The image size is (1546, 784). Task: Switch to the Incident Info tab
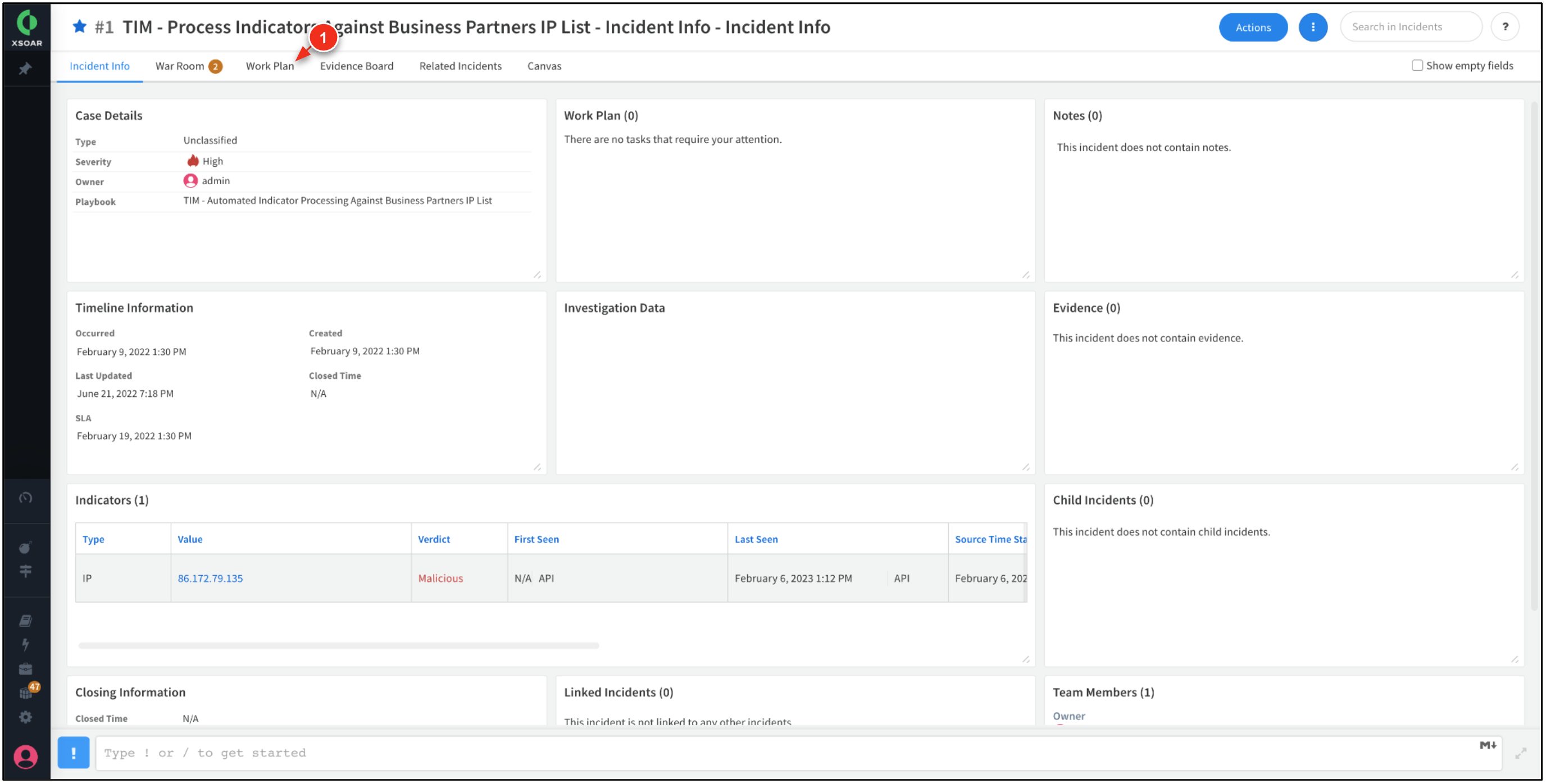99,66
